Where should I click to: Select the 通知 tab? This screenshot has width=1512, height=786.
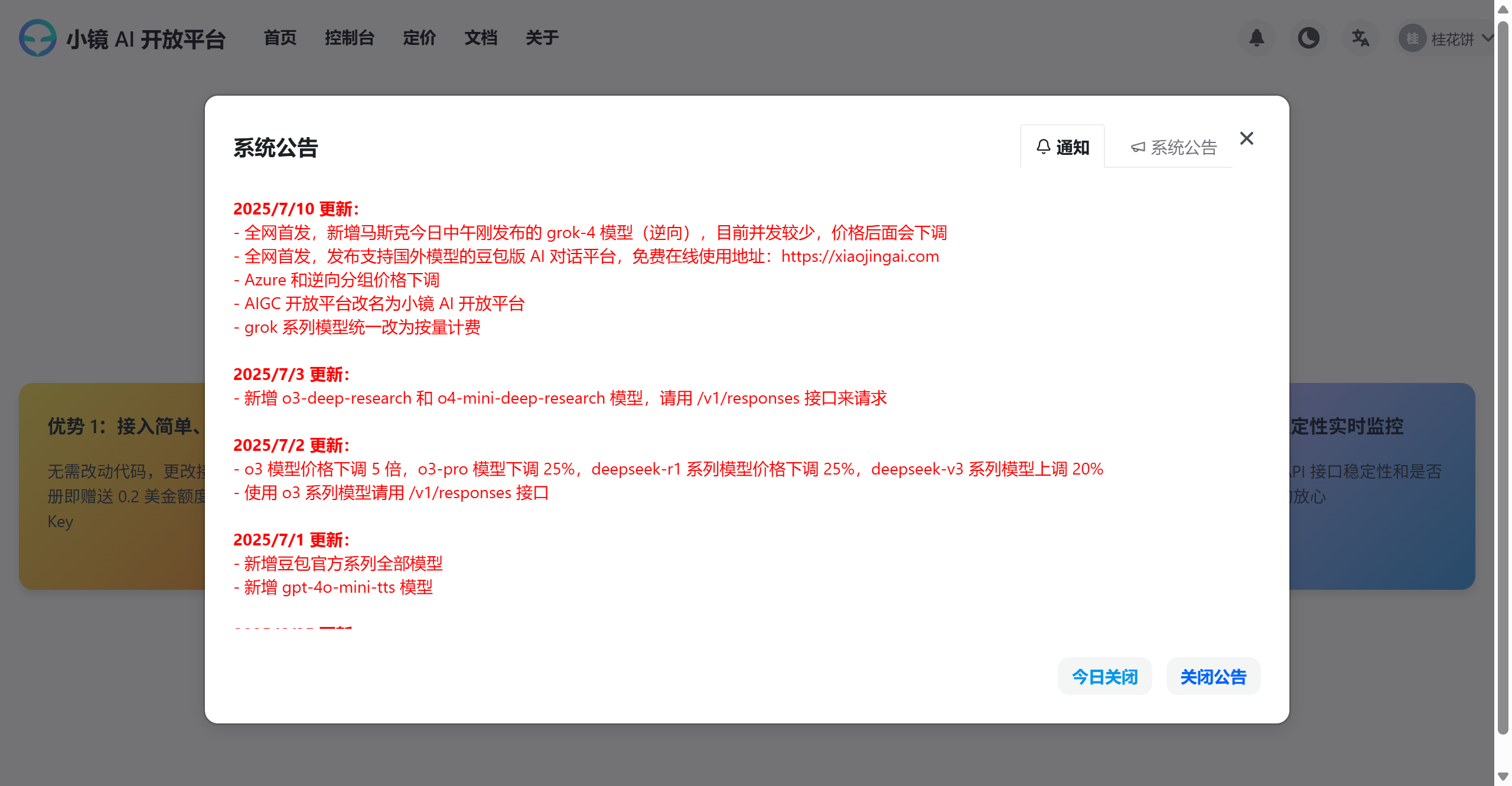[1062, 147]
